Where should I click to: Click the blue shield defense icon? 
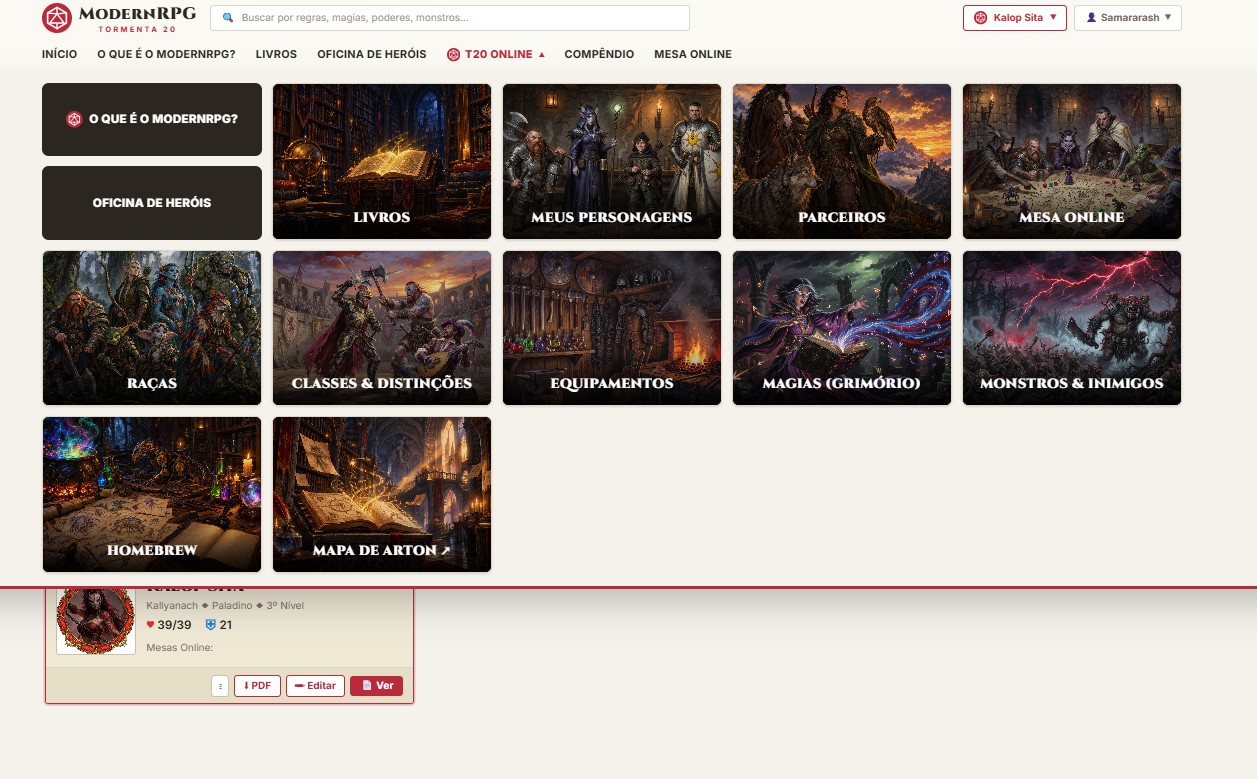click(x=210, y=625)
